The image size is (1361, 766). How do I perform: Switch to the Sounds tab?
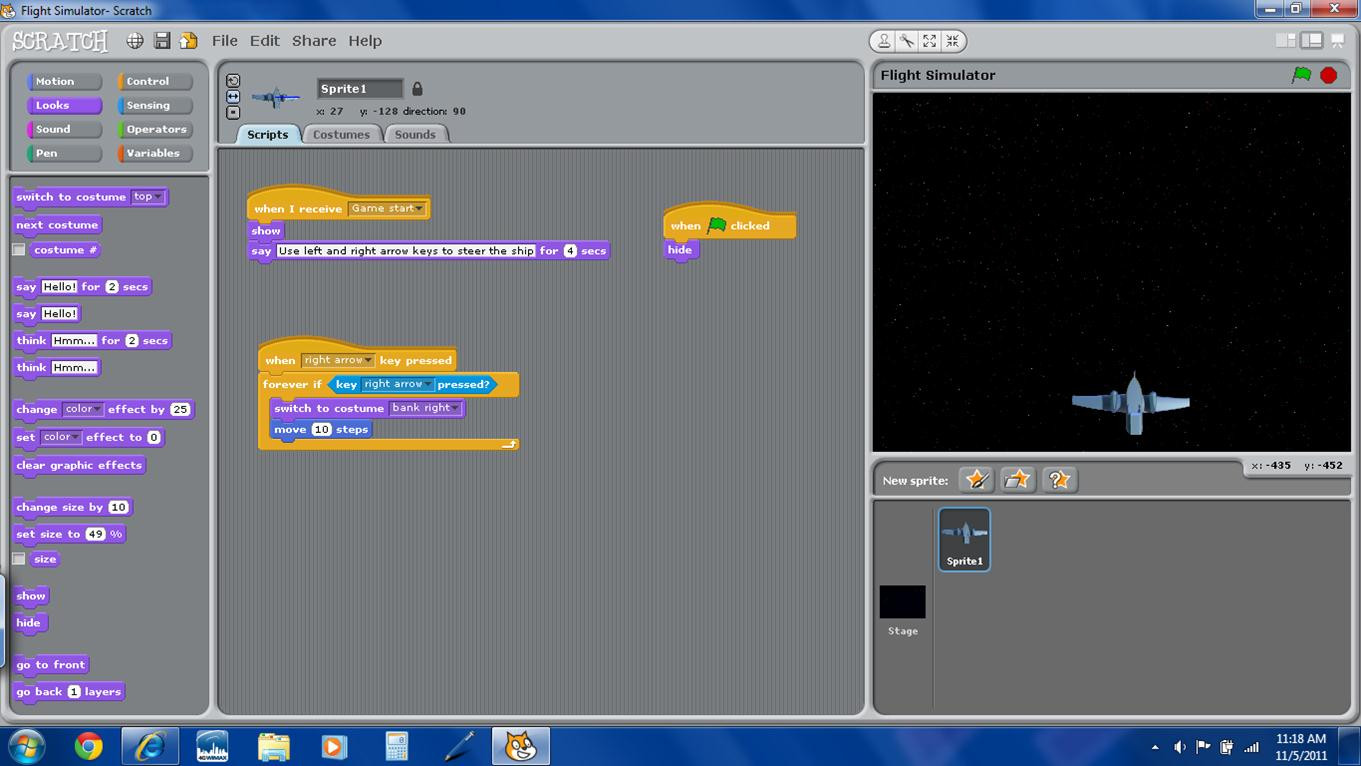415,134
